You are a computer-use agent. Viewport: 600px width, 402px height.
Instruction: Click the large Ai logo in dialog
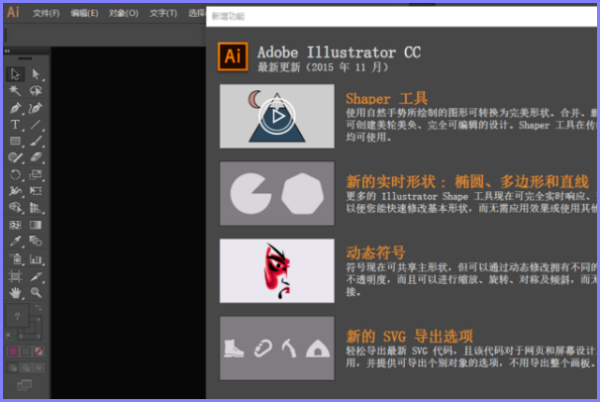(233, 57)
